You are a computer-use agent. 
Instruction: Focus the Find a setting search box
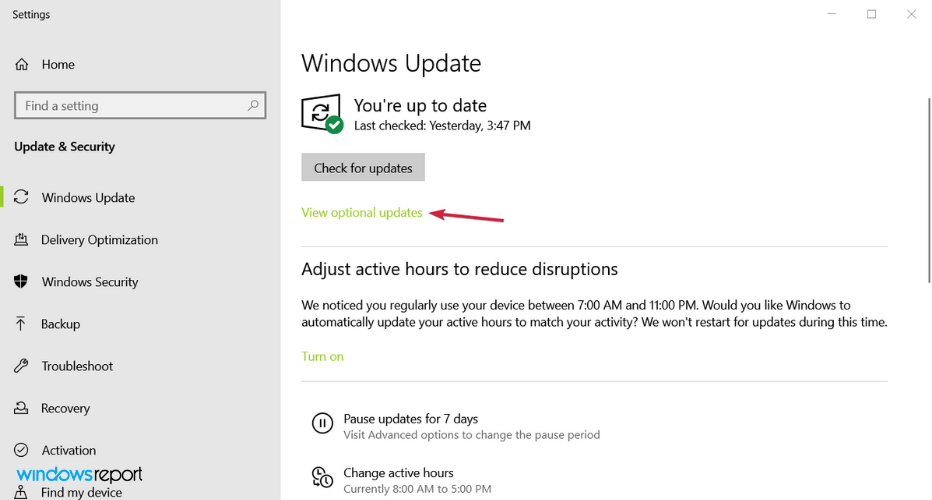tap(140, 105)
